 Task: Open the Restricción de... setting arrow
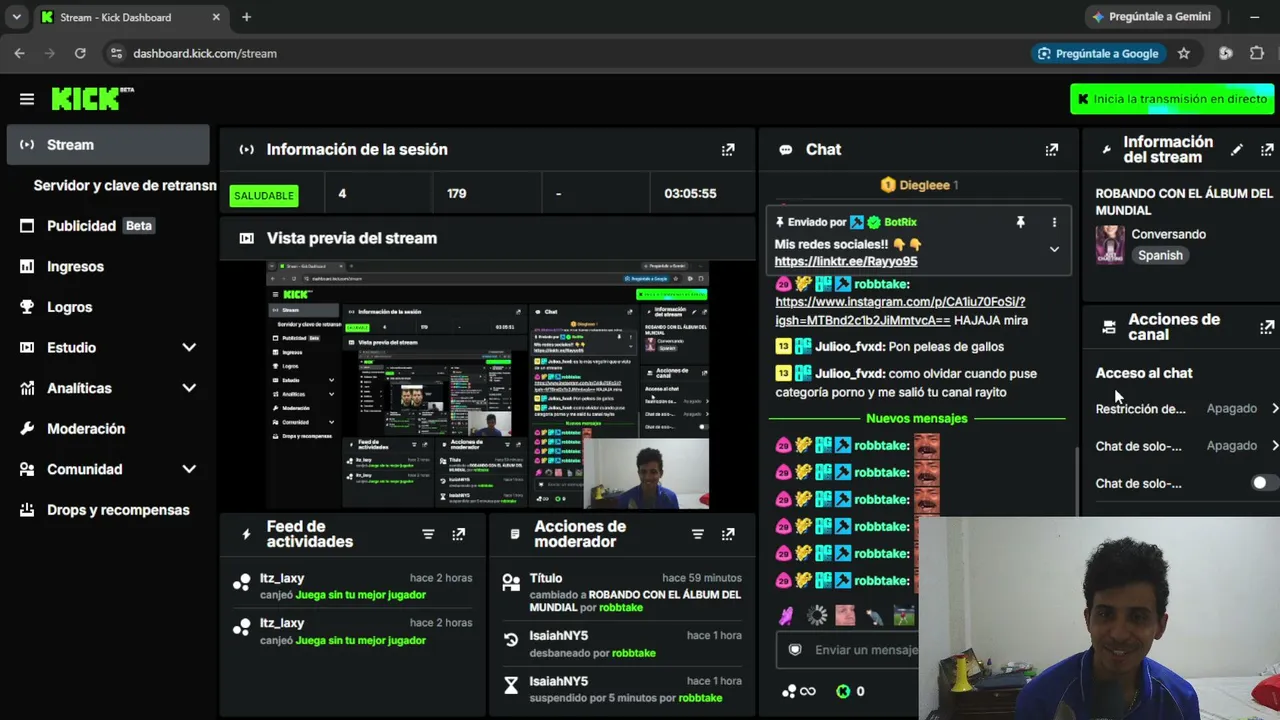pyautogui.click(x=1275, y=408)
